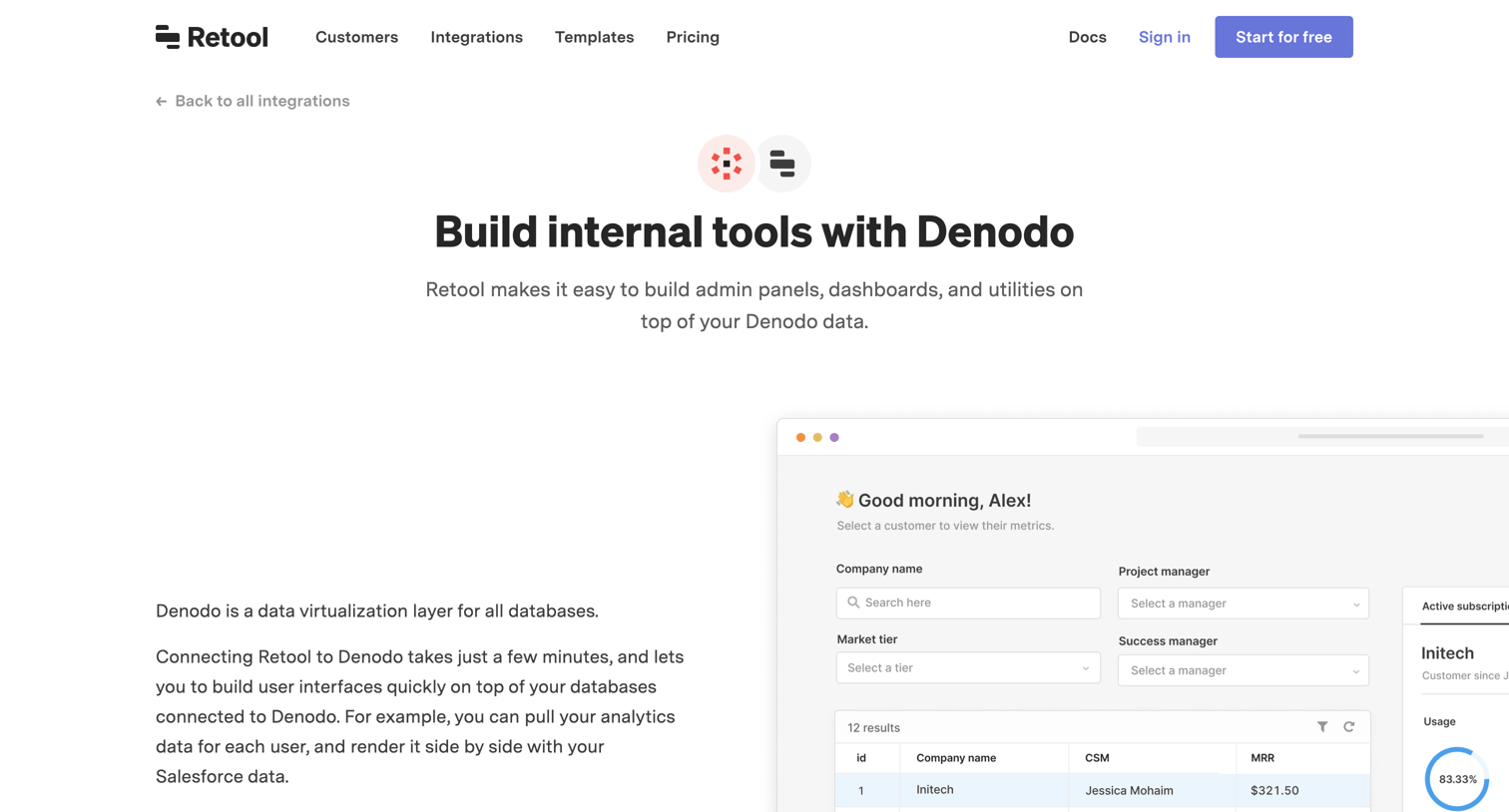Viewport: 1509px width, 812px height.
Task: Go back to all integrations
Action: pos(252,101)
